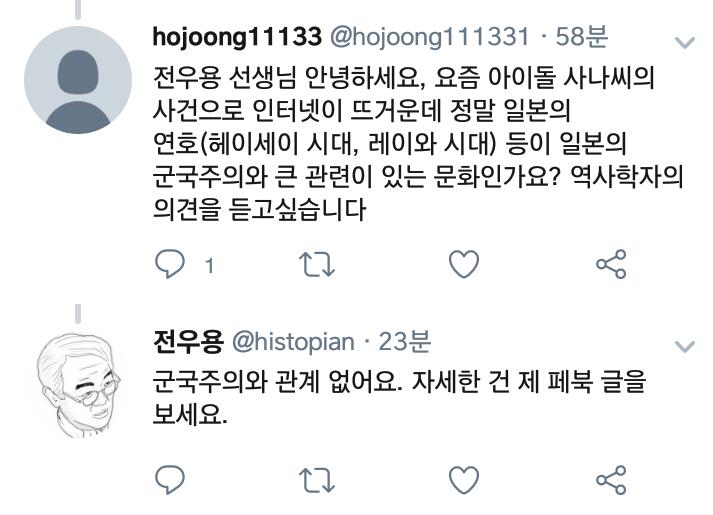Open 전우용's sketched portrait avatar
713x515 pixels.
(78, 385)
